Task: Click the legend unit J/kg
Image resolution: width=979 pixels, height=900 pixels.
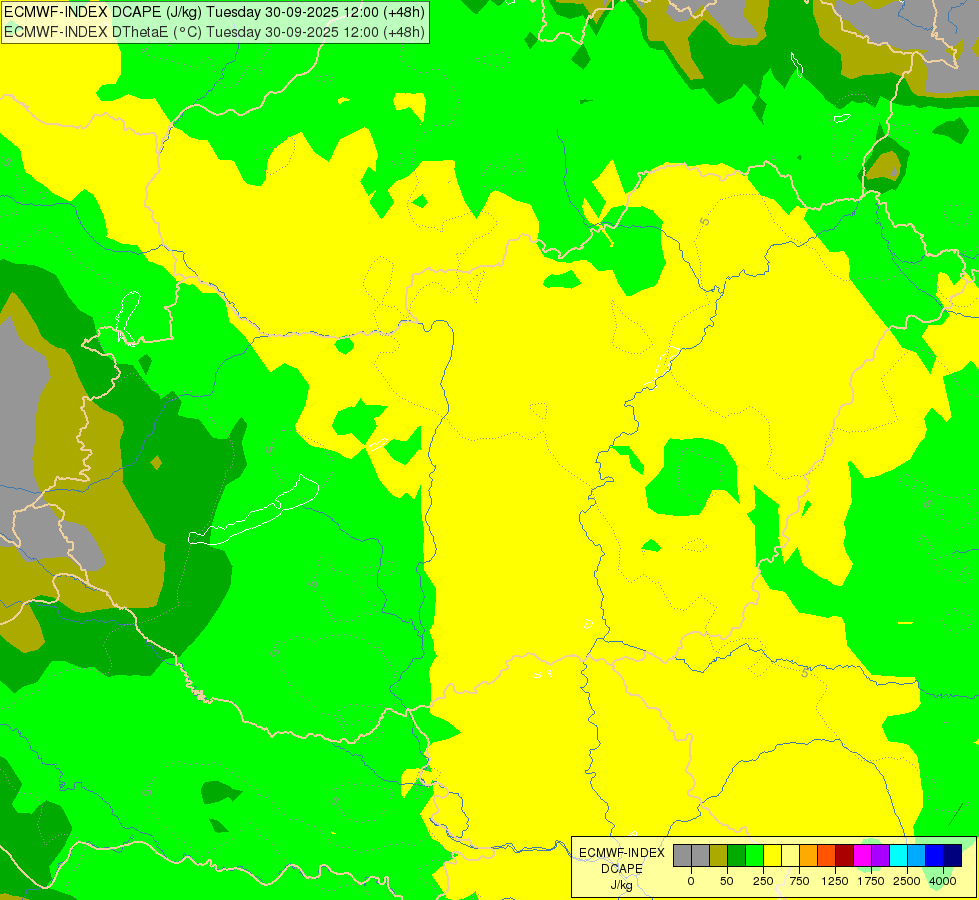Action: tap(622, 885)
